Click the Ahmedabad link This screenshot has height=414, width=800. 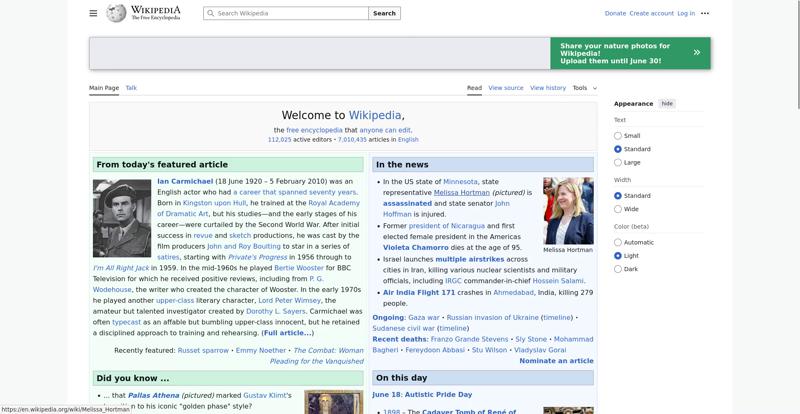point(513,293)
